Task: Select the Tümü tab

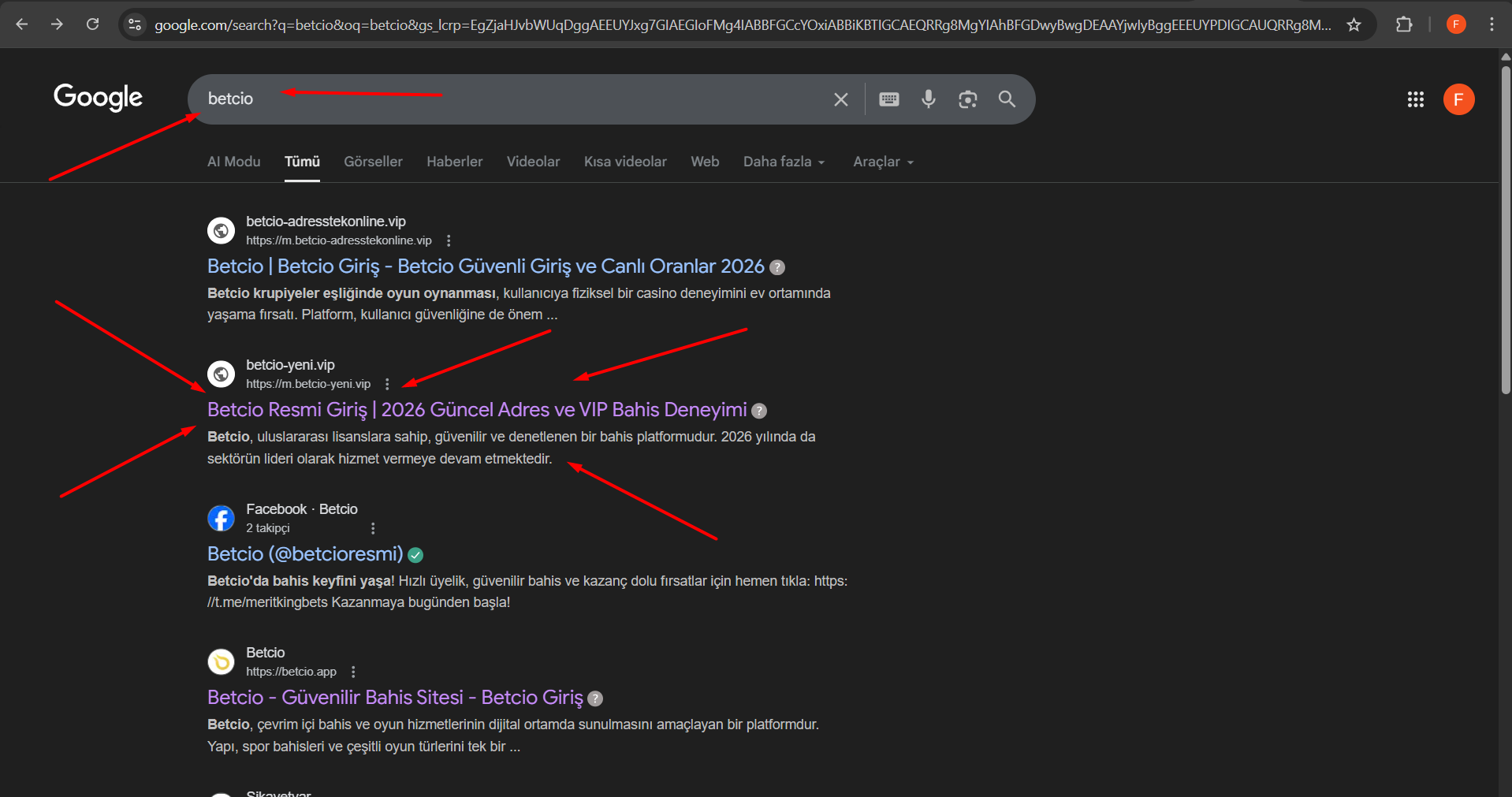Action: pyautogui.click(x=302, y=162)
